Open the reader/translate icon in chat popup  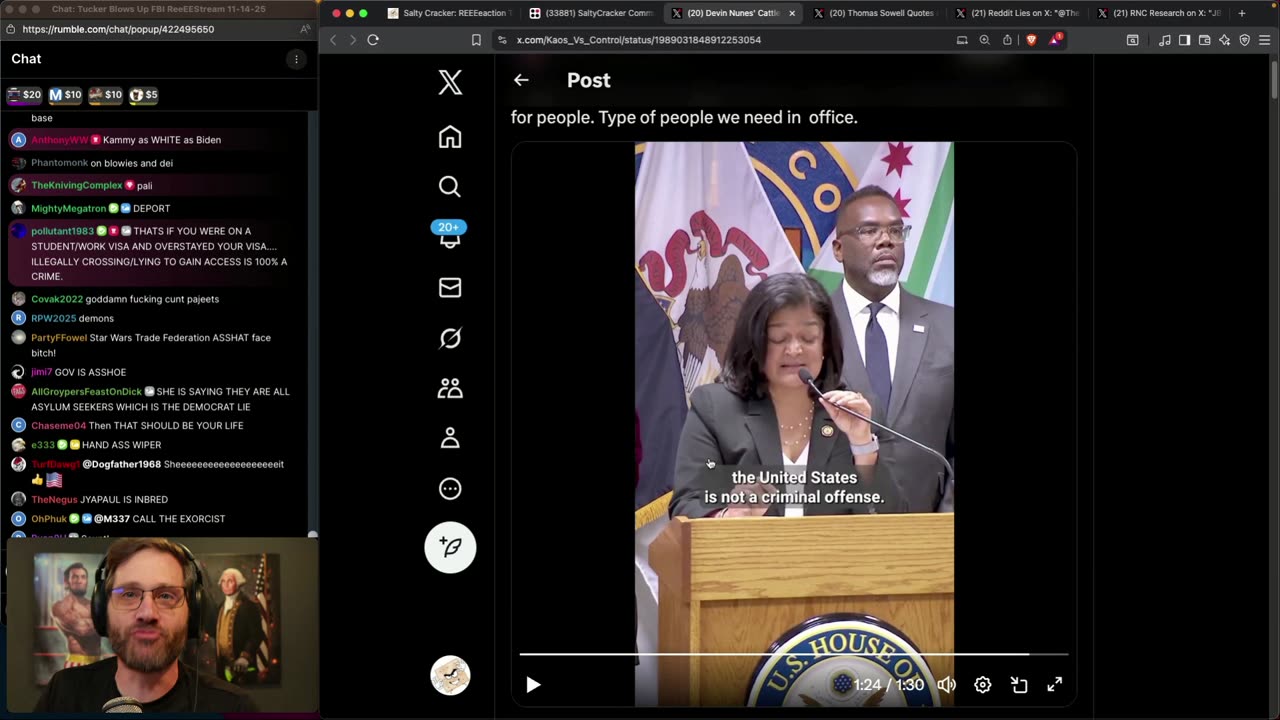click(x=305, y=30)
